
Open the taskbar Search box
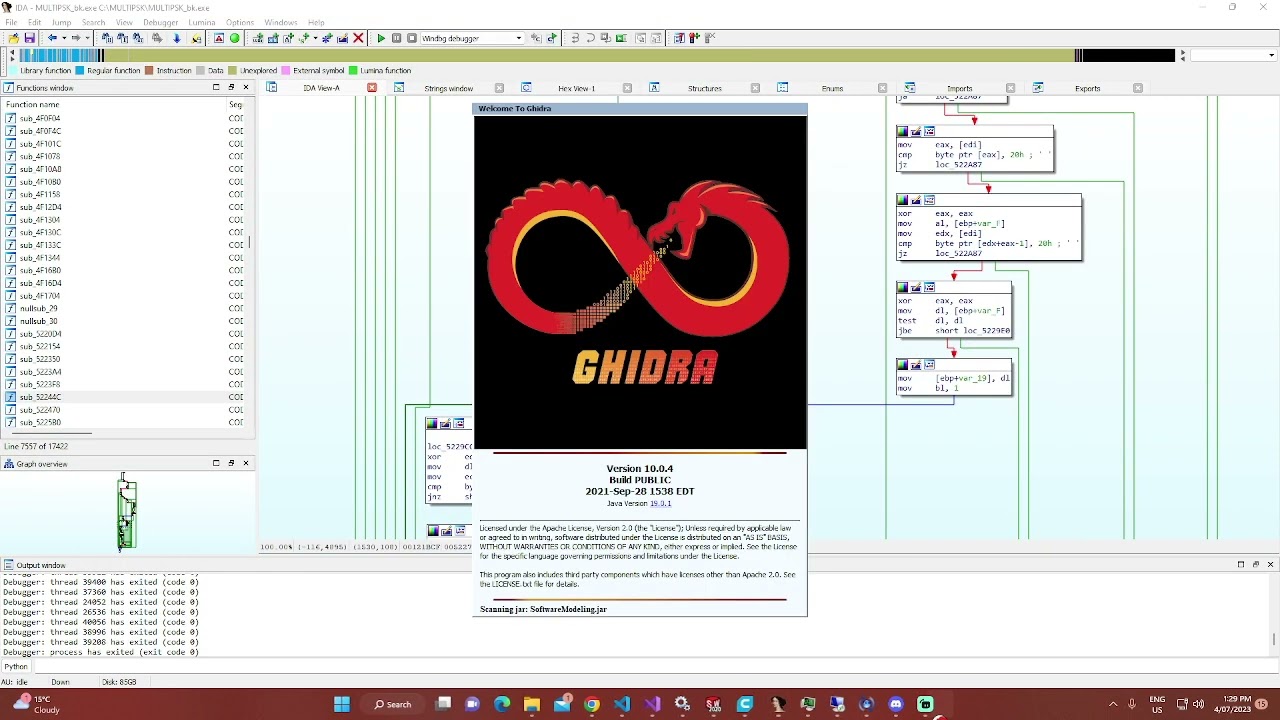[x=393, y=704]
